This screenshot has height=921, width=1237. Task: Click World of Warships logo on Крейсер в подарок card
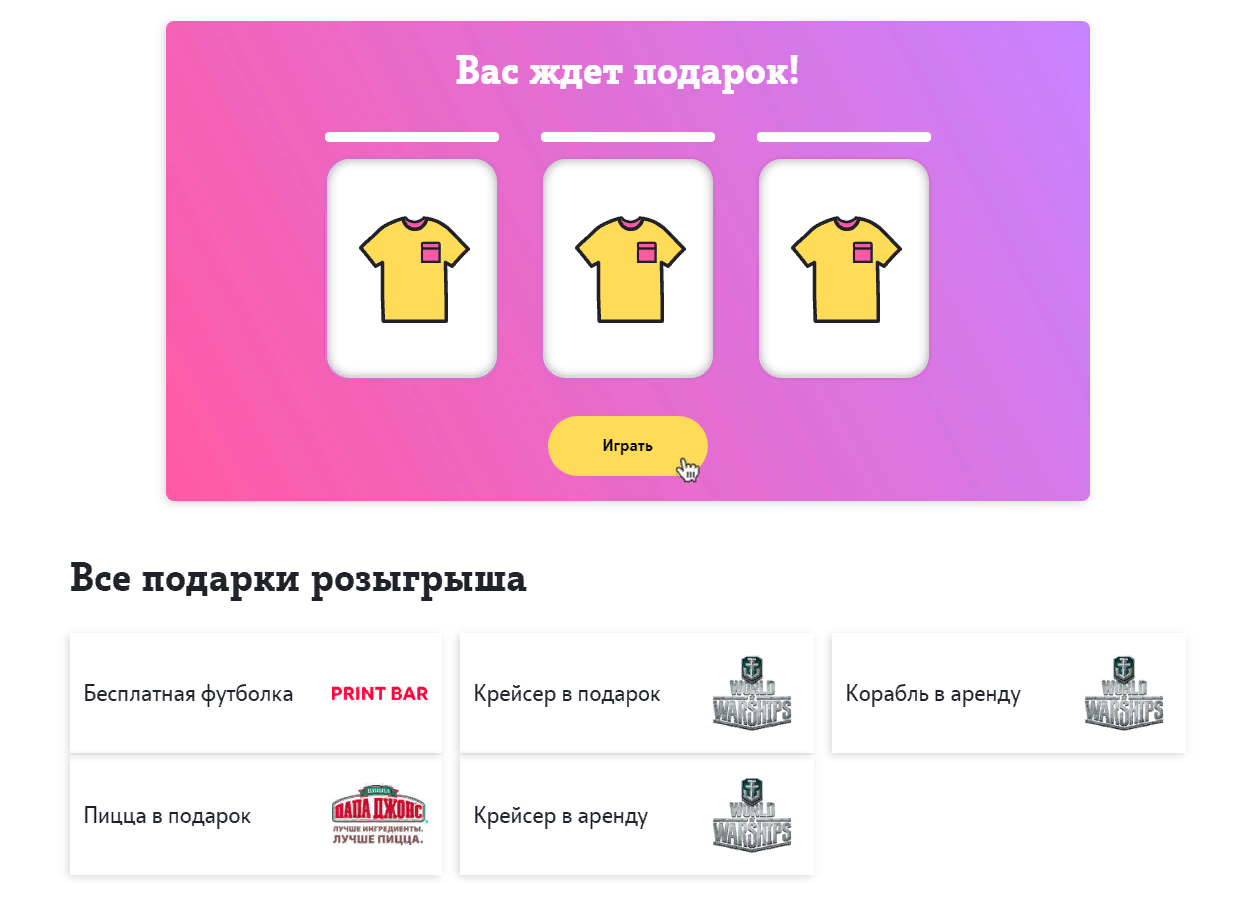[x=752, y=692]
